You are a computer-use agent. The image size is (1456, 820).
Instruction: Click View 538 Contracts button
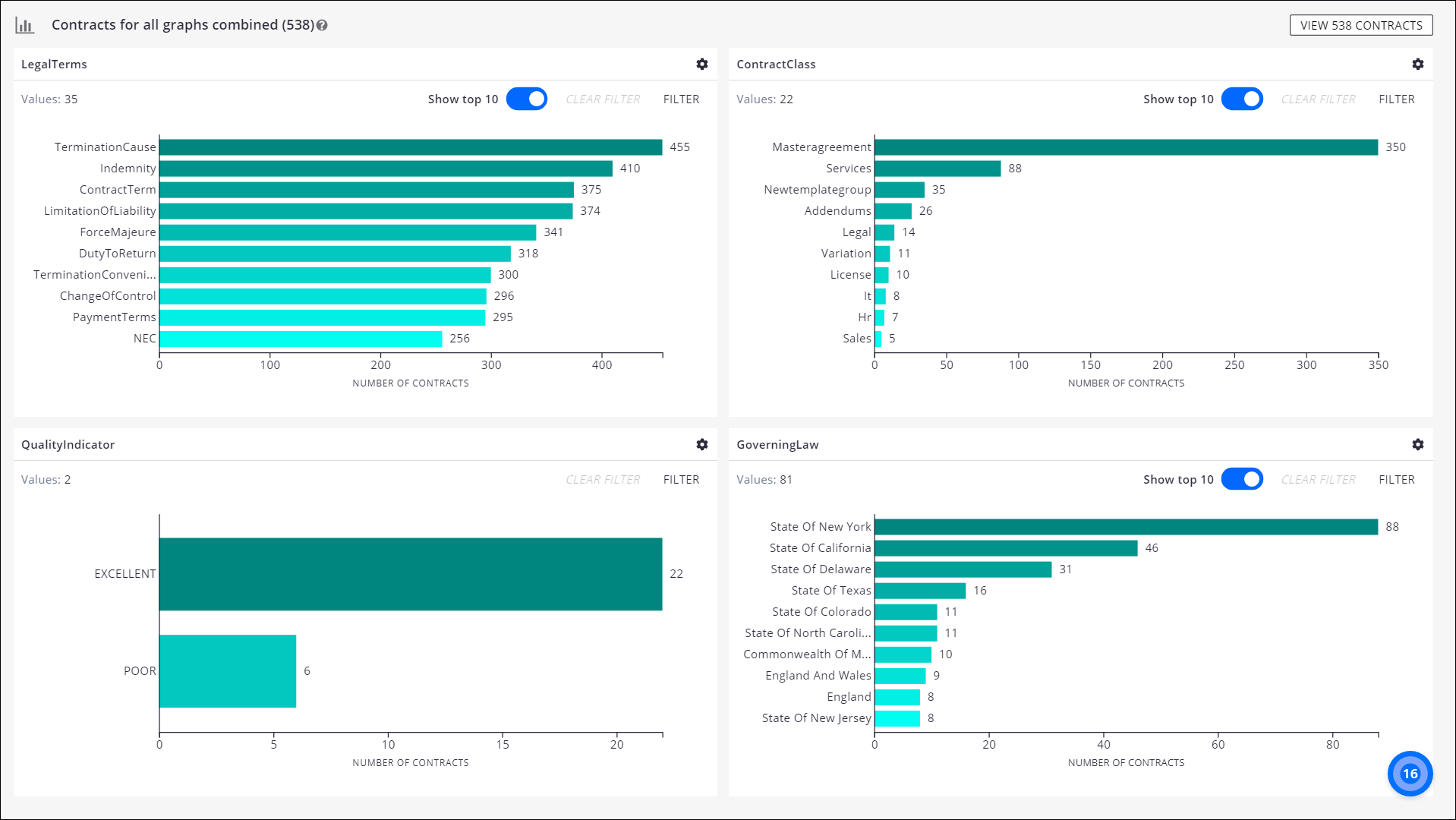pos(1361,25)
